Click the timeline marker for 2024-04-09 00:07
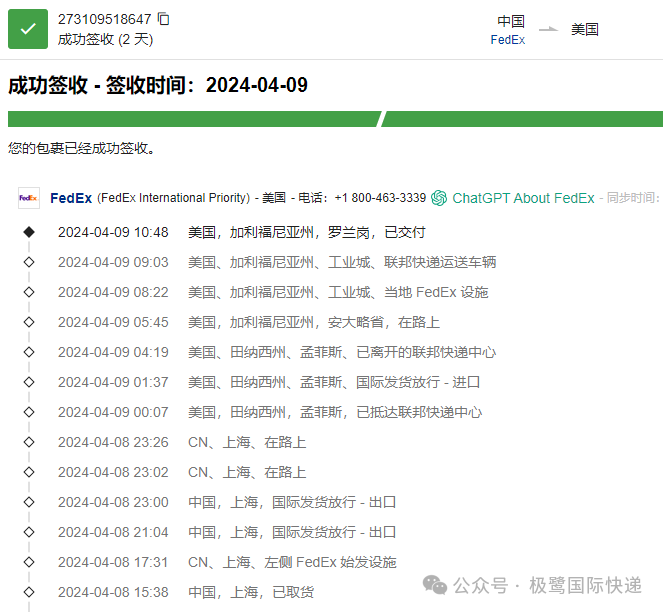The height and width of the screenshot is (612, 663). point(29,412)
